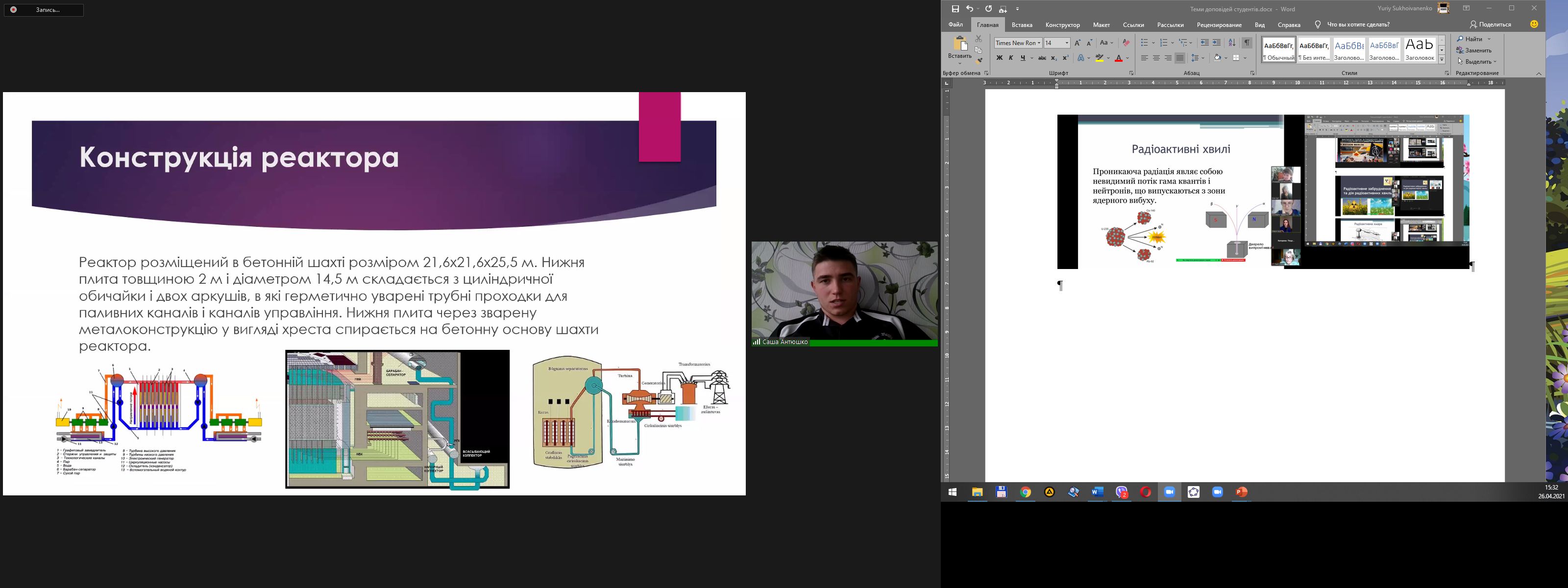Center align the text
The width and height of the screenshot is (1568, 588).
point(1156,58)
